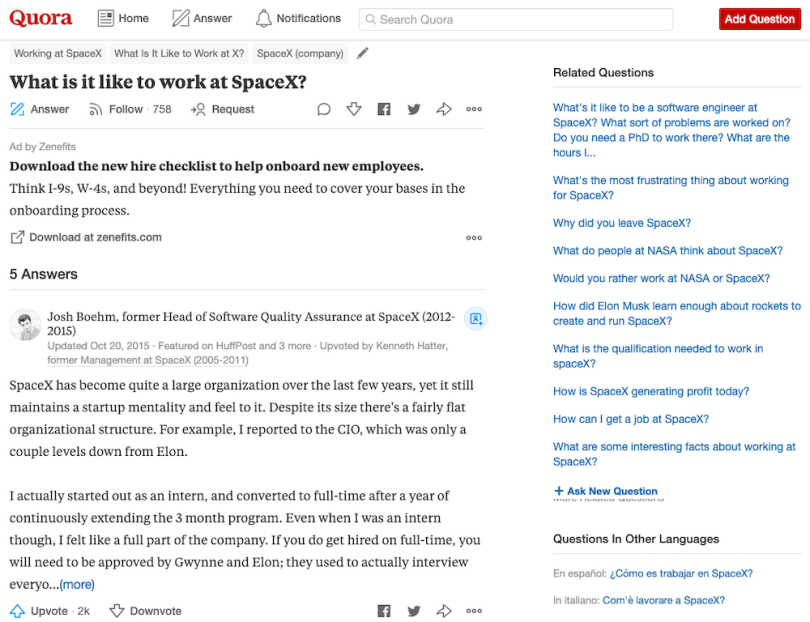Open the SpaceX (company) topic tag

(300, 54)
